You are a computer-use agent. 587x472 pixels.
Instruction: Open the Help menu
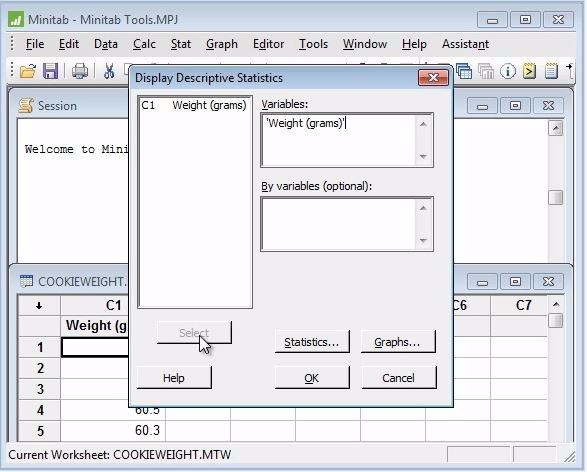pos(414,44)
